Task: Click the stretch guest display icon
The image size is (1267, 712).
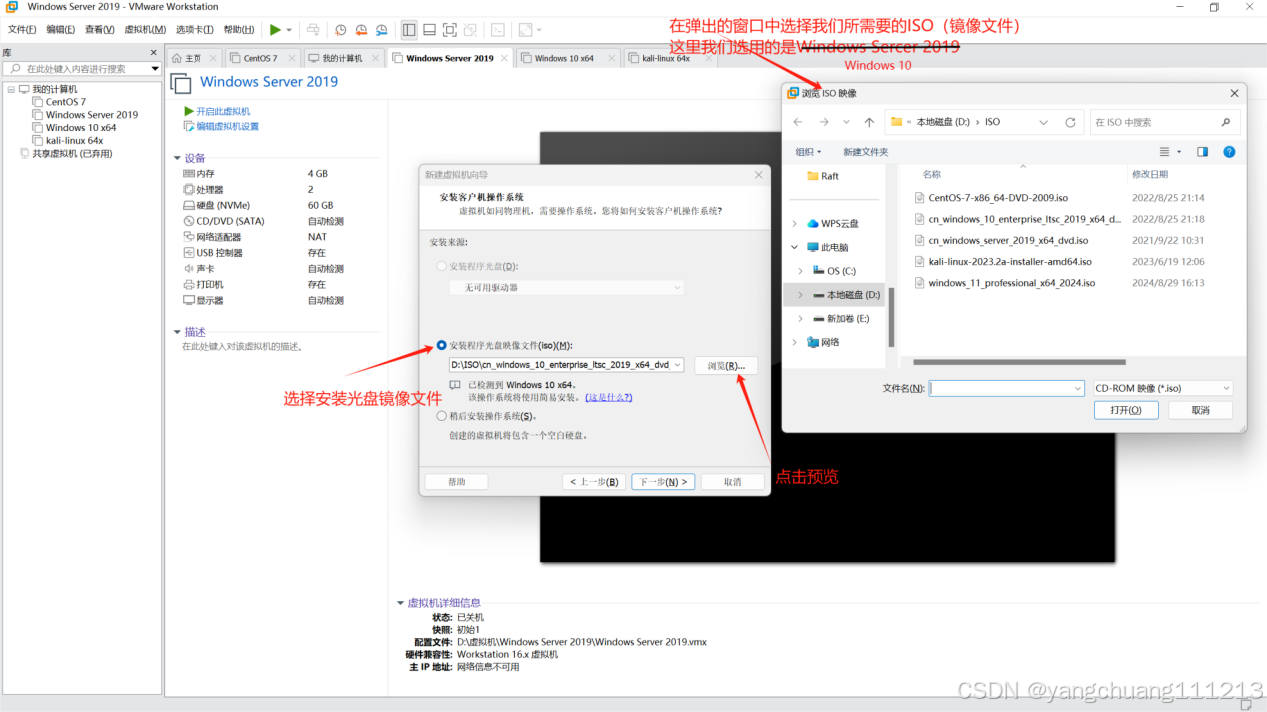Action: click(526, 30)
